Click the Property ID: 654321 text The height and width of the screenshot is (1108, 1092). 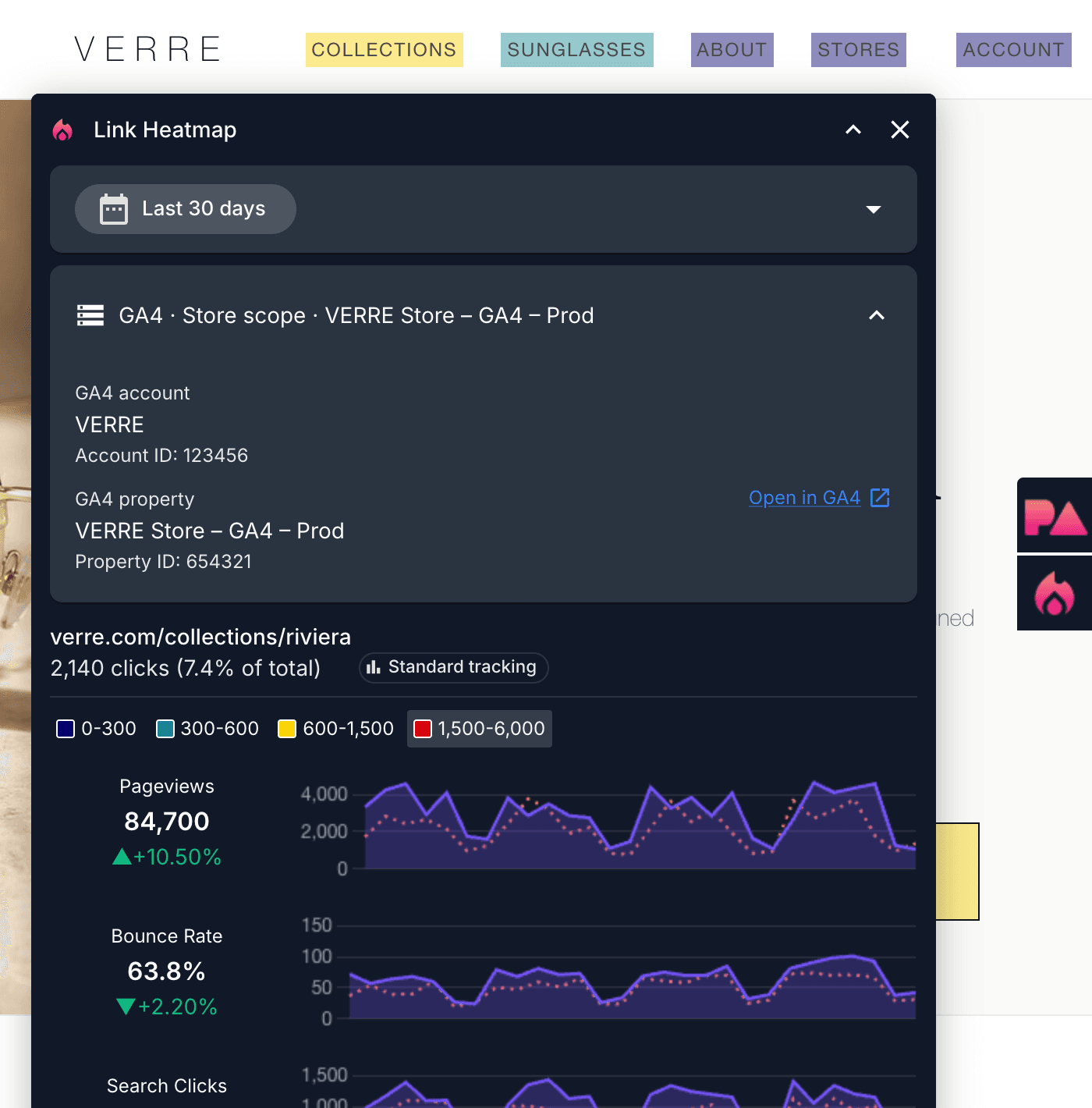click(164, 562)
